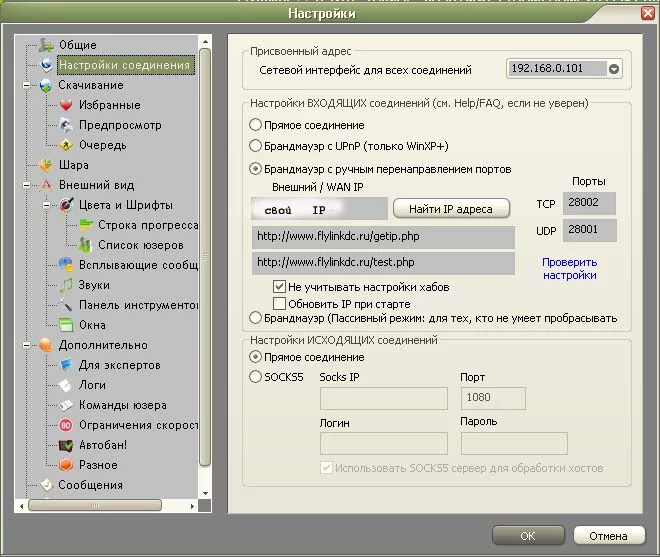Collapse the Дополнительно tree section
Screen dimensions: 660x557
click(27, 345)
